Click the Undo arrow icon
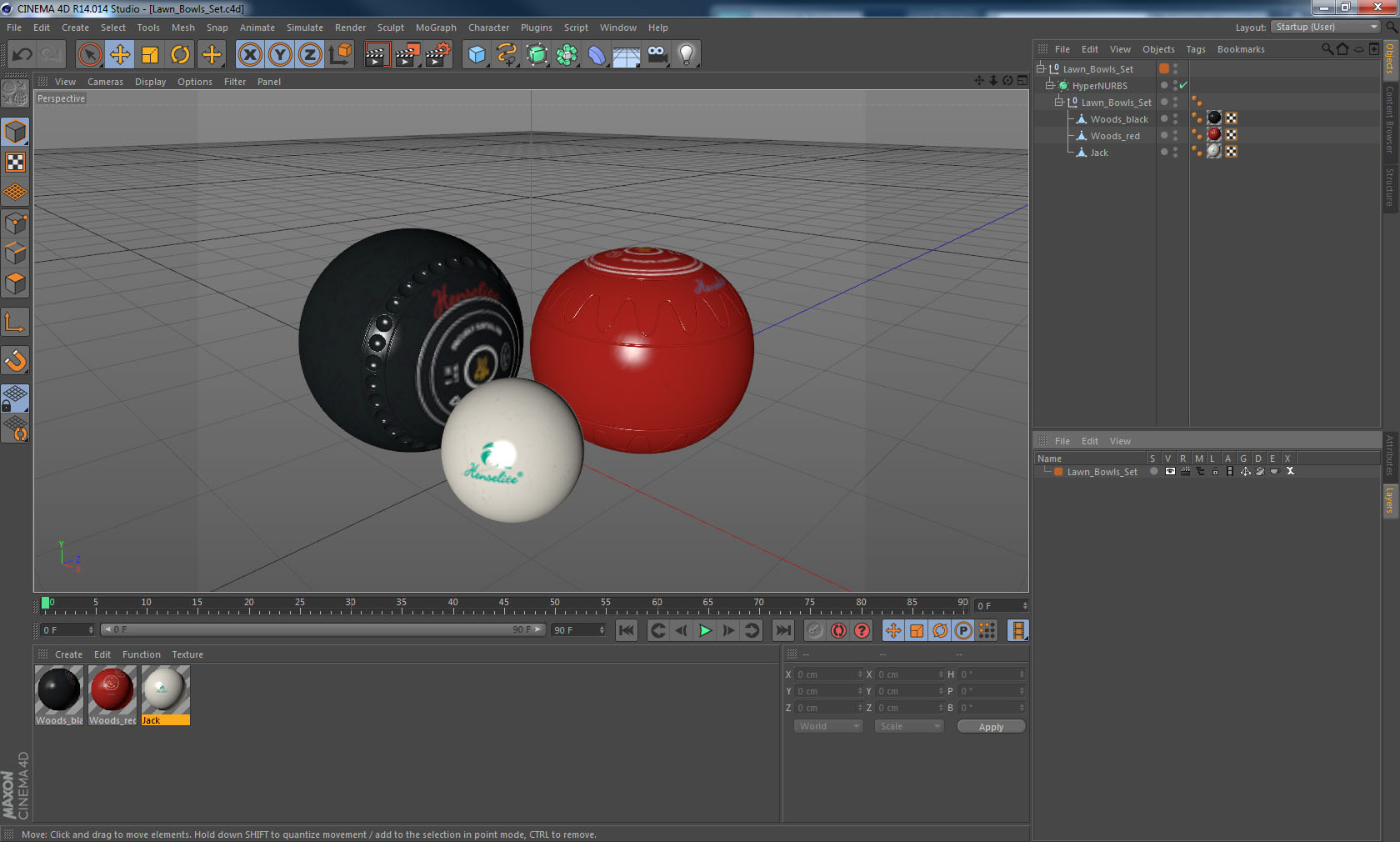The width and height of the screenshot is (1400, 842). 22,55
